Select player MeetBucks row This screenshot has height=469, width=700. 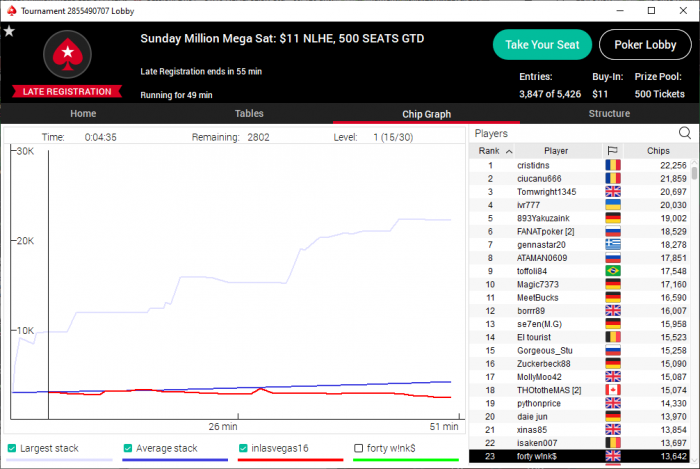[x=579, y=297]
